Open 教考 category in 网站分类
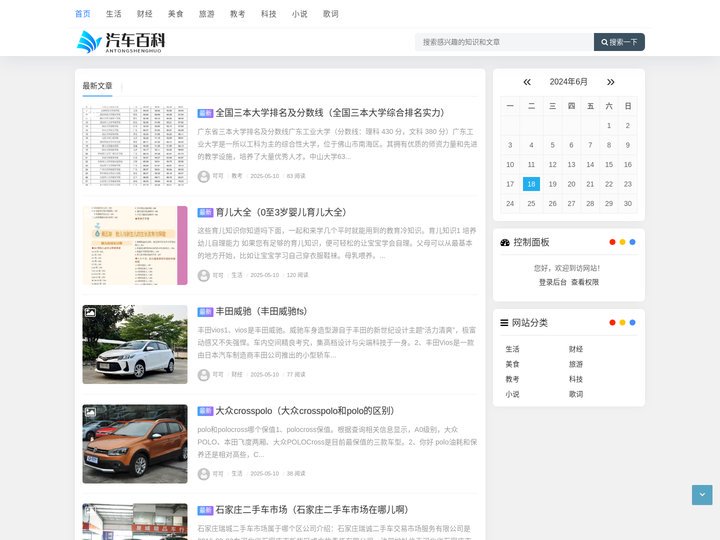This screenshot has width=720, height=540. pos(512,379)
